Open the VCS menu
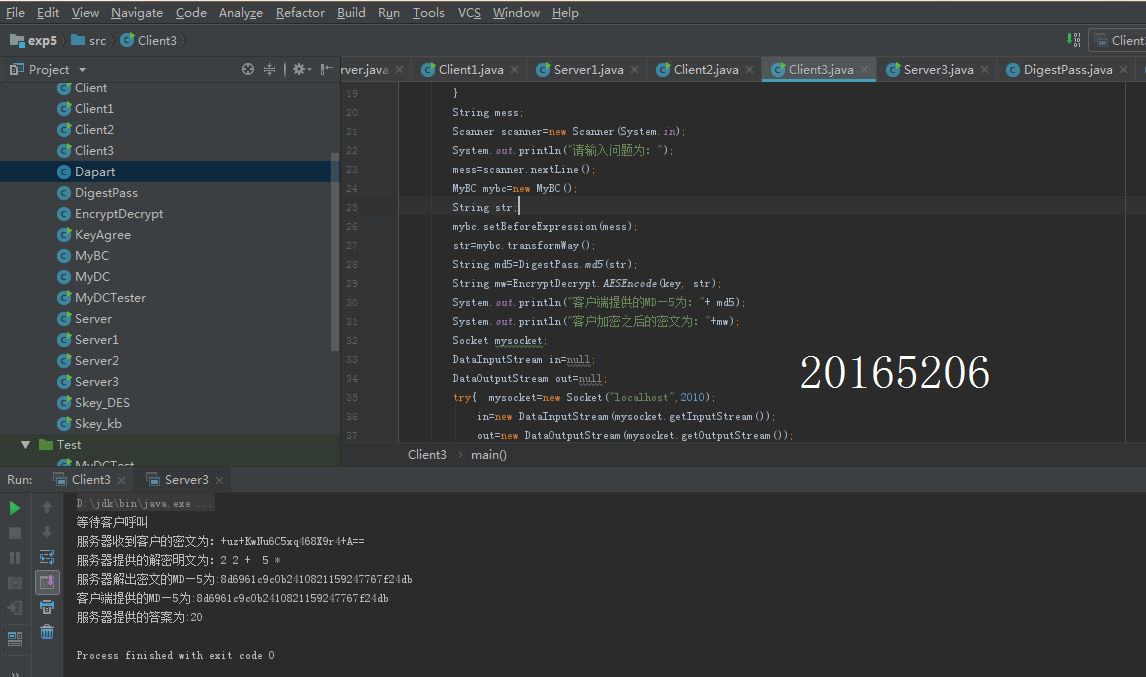Screen dimensions: 1146x677 pos(469,12)
